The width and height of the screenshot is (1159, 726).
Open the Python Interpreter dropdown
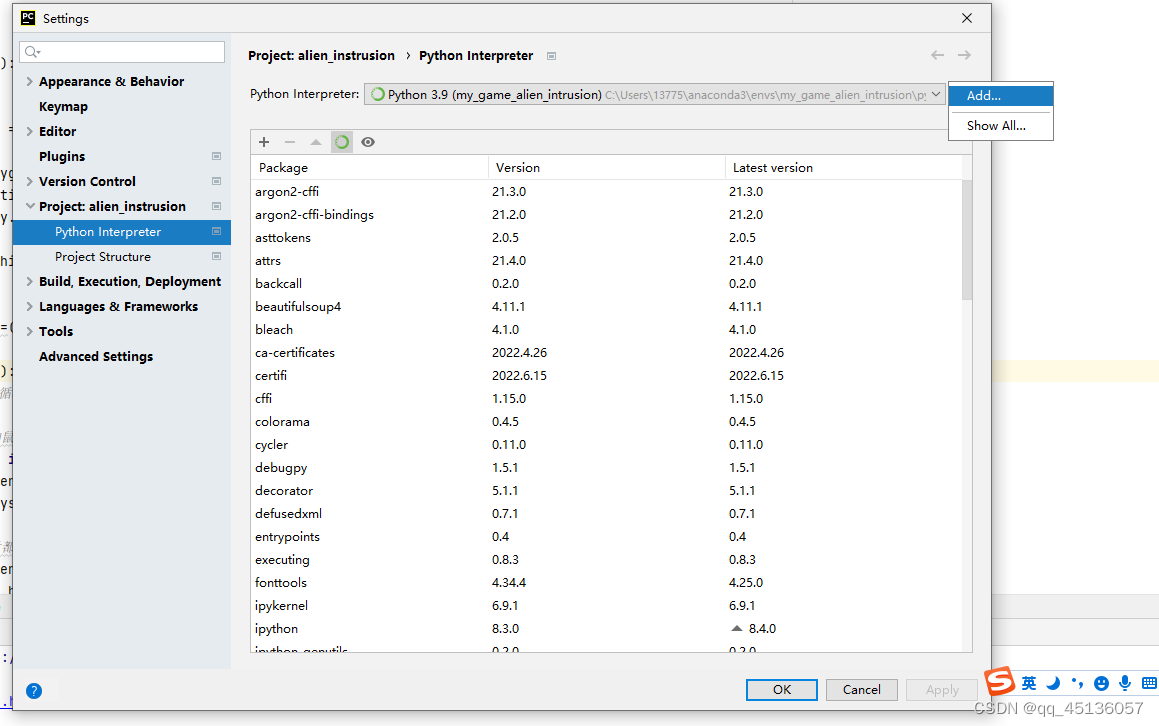[x=936, y=93]
